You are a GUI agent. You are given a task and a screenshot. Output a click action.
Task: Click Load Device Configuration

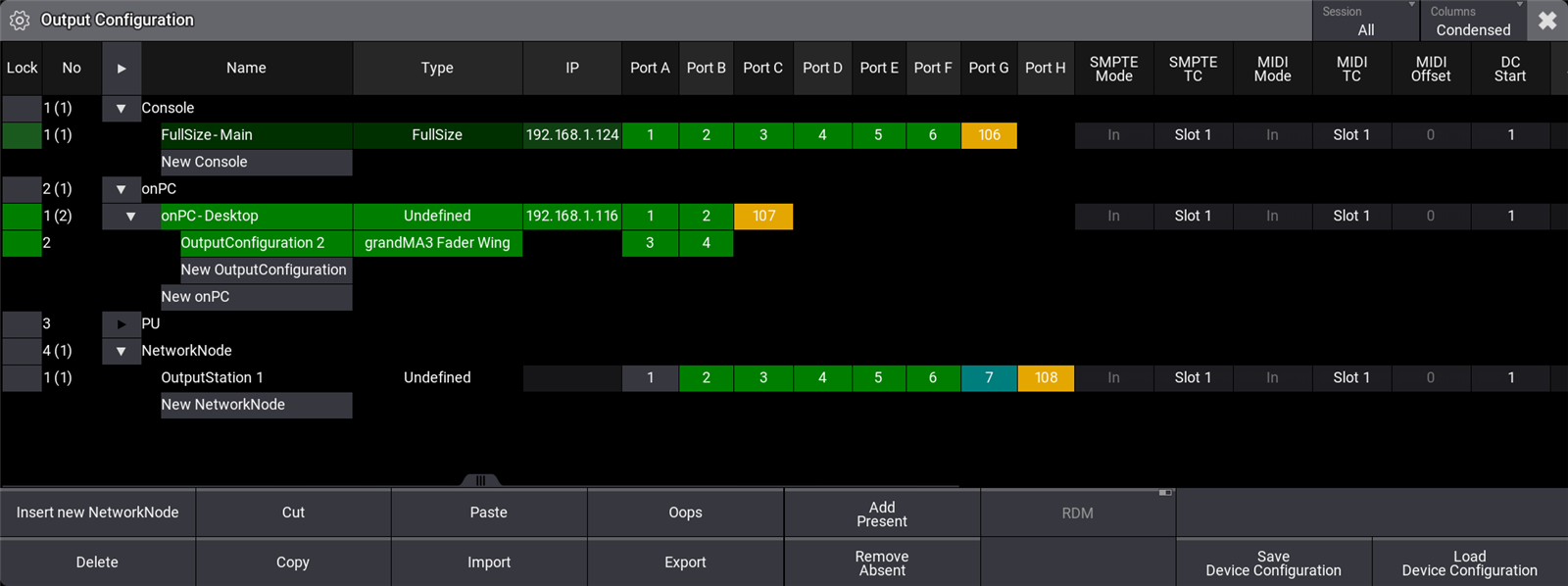pyautogui.click(x=1470, y=563)
